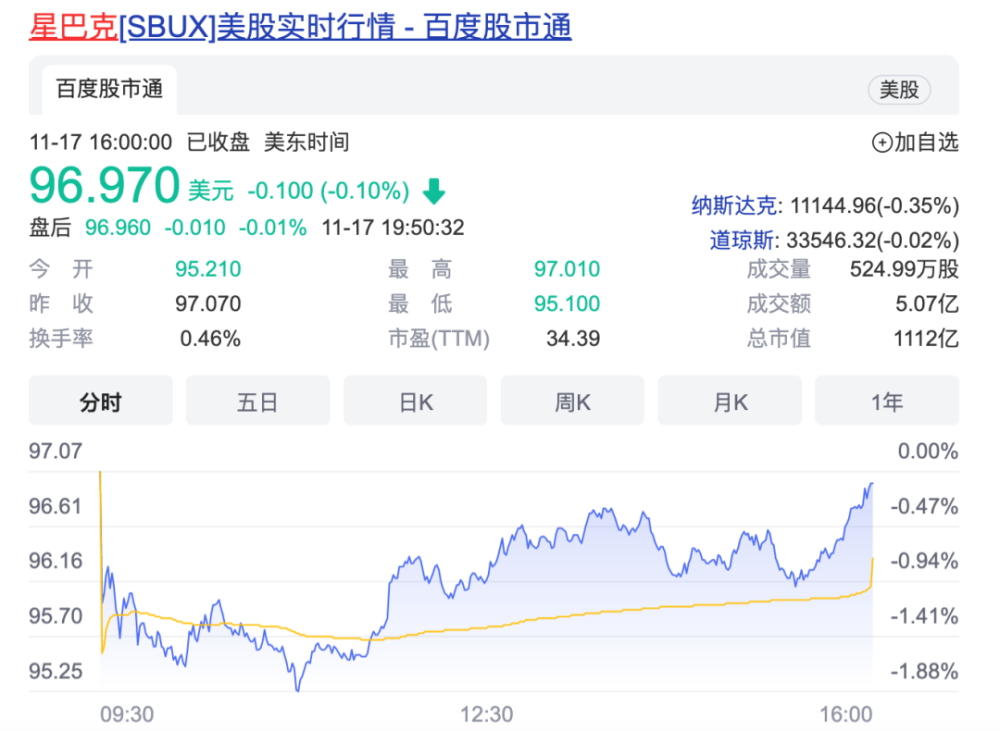
Task: Switch to the 日K chart tab
Action: [415, 402]
